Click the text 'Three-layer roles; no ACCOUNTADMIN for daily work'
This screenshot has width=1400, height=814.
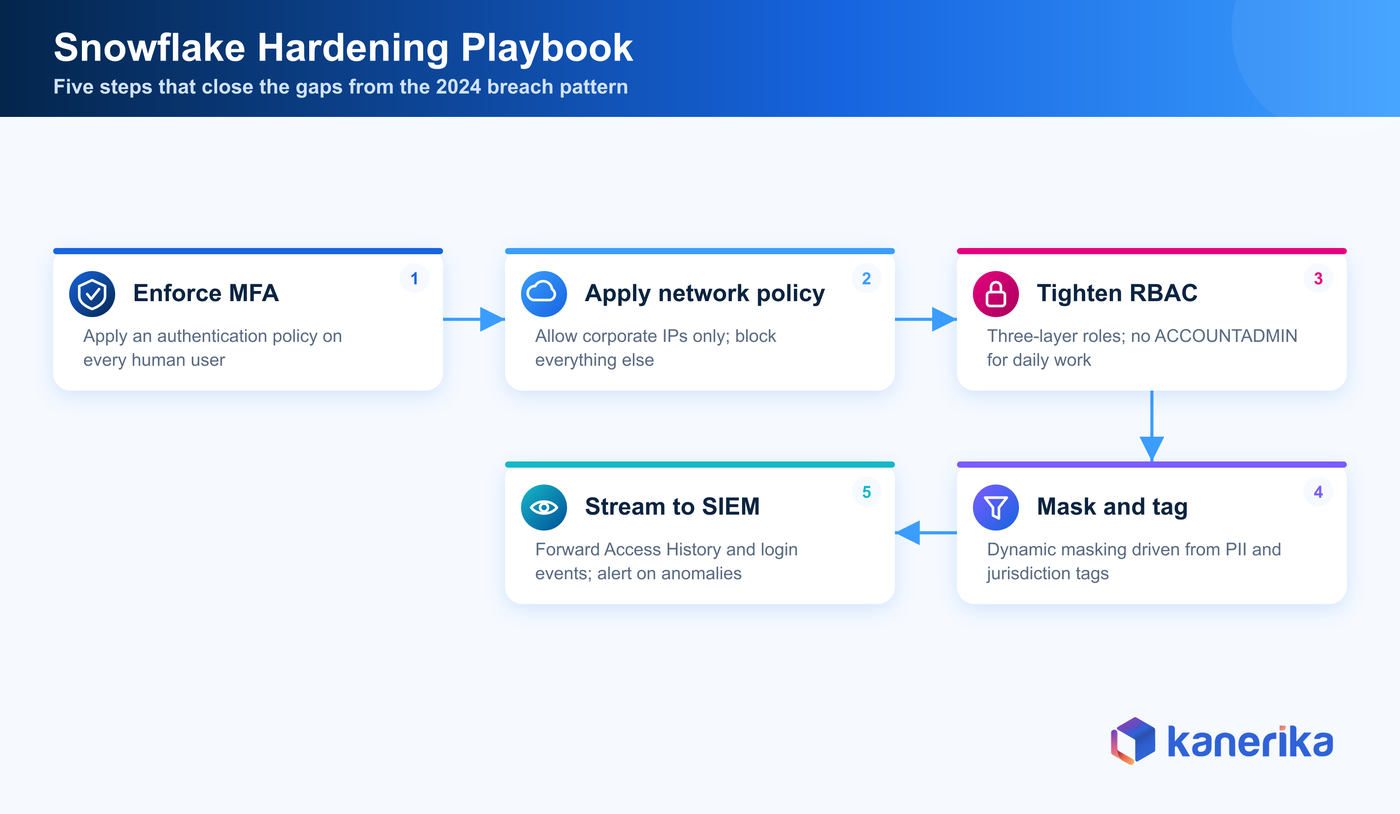click(1142, 348)
